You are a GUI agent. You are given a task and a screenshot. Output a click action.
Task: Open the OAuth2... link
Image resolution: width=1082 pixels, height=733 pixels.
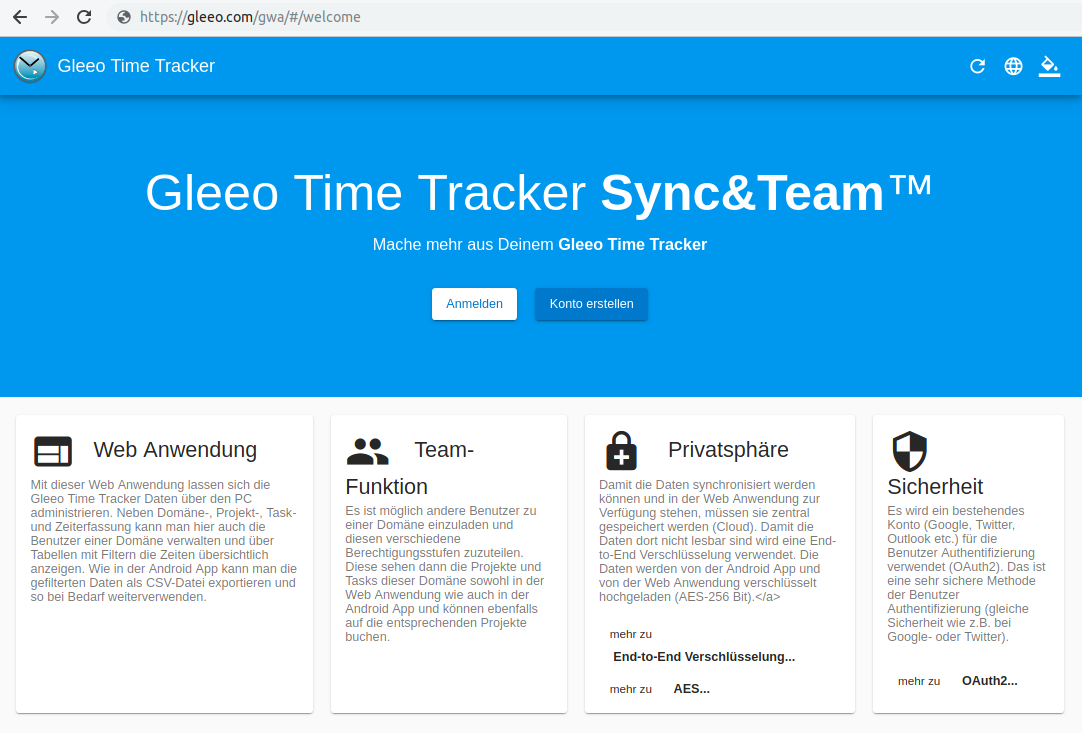pyautogui.click(x=990, y=681)
